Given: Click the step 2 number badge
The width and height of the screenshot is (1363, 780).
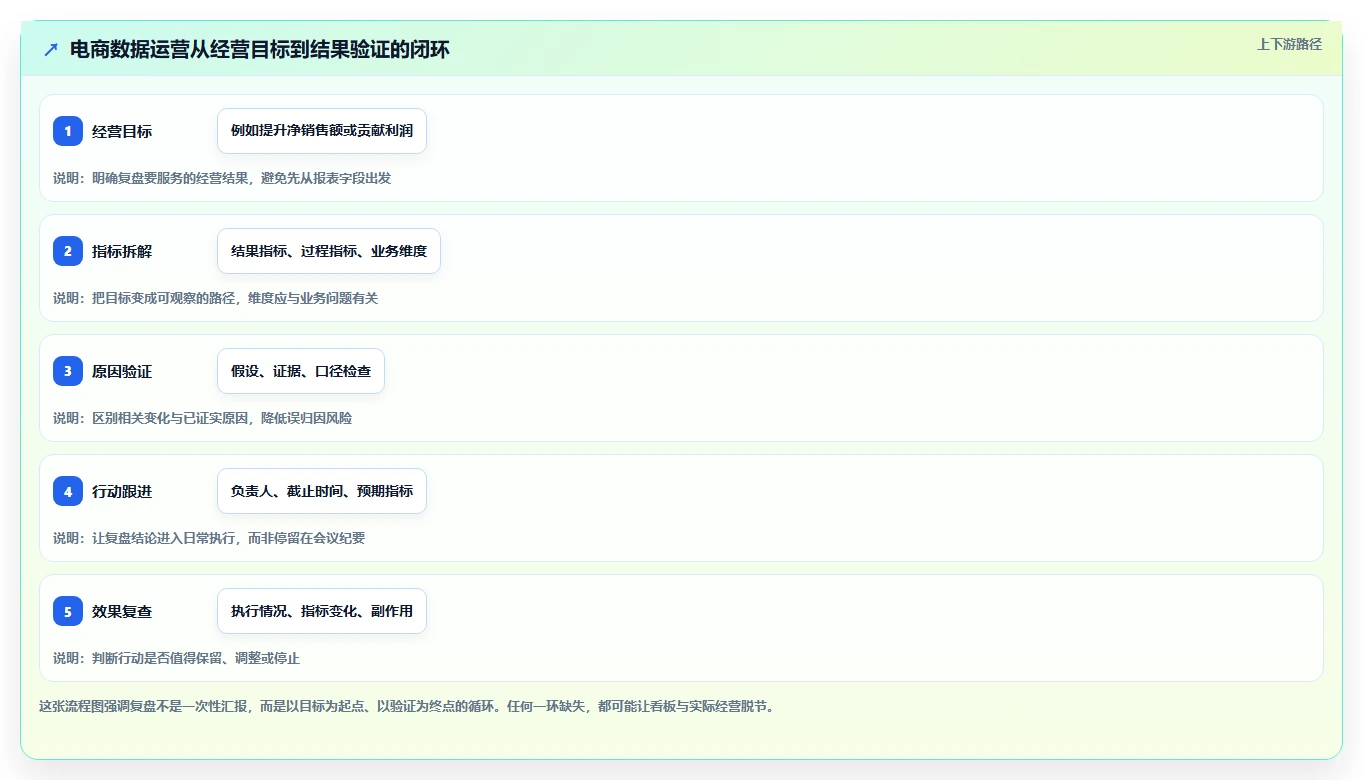Looking at the screenshot, I should [x=68, y=251].
